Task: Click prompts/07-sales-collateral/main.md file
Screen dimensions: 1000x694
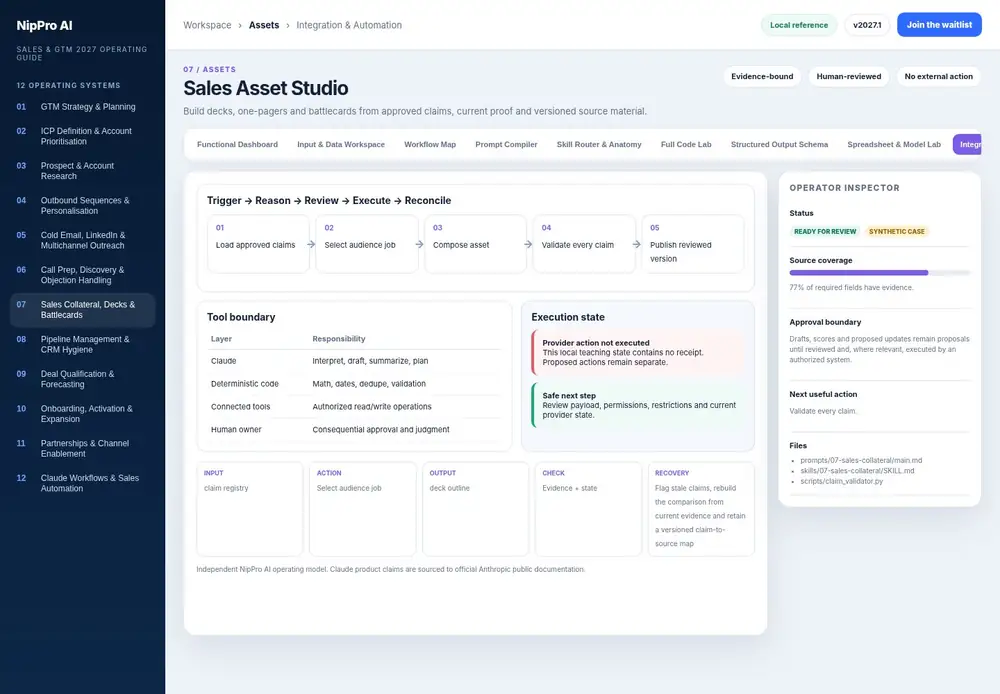Action: 861,461
